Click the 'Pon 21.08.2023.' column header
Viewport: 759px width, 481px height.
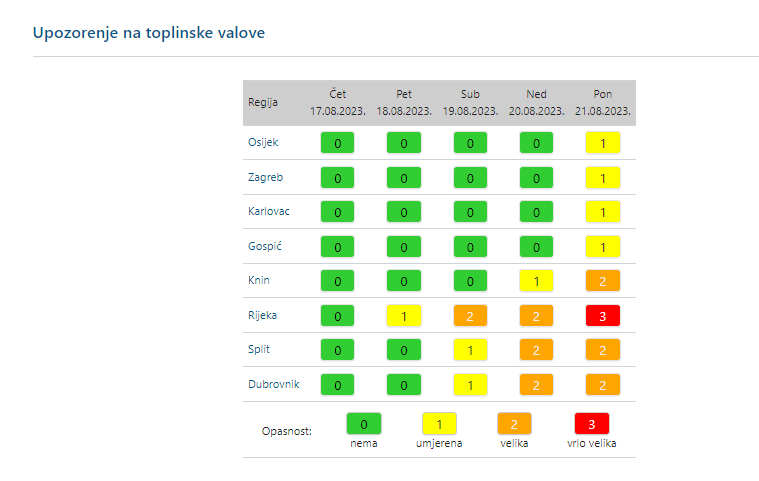click(603, 102)
